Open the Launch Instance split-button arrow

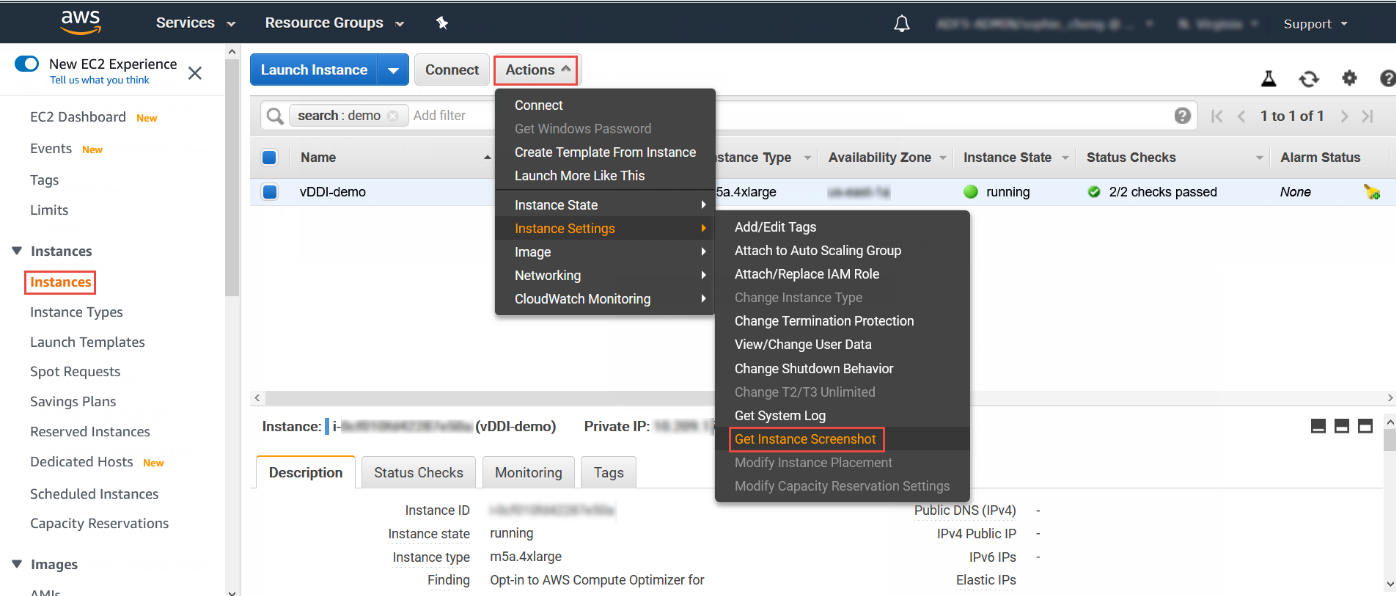tap(394, 69)
